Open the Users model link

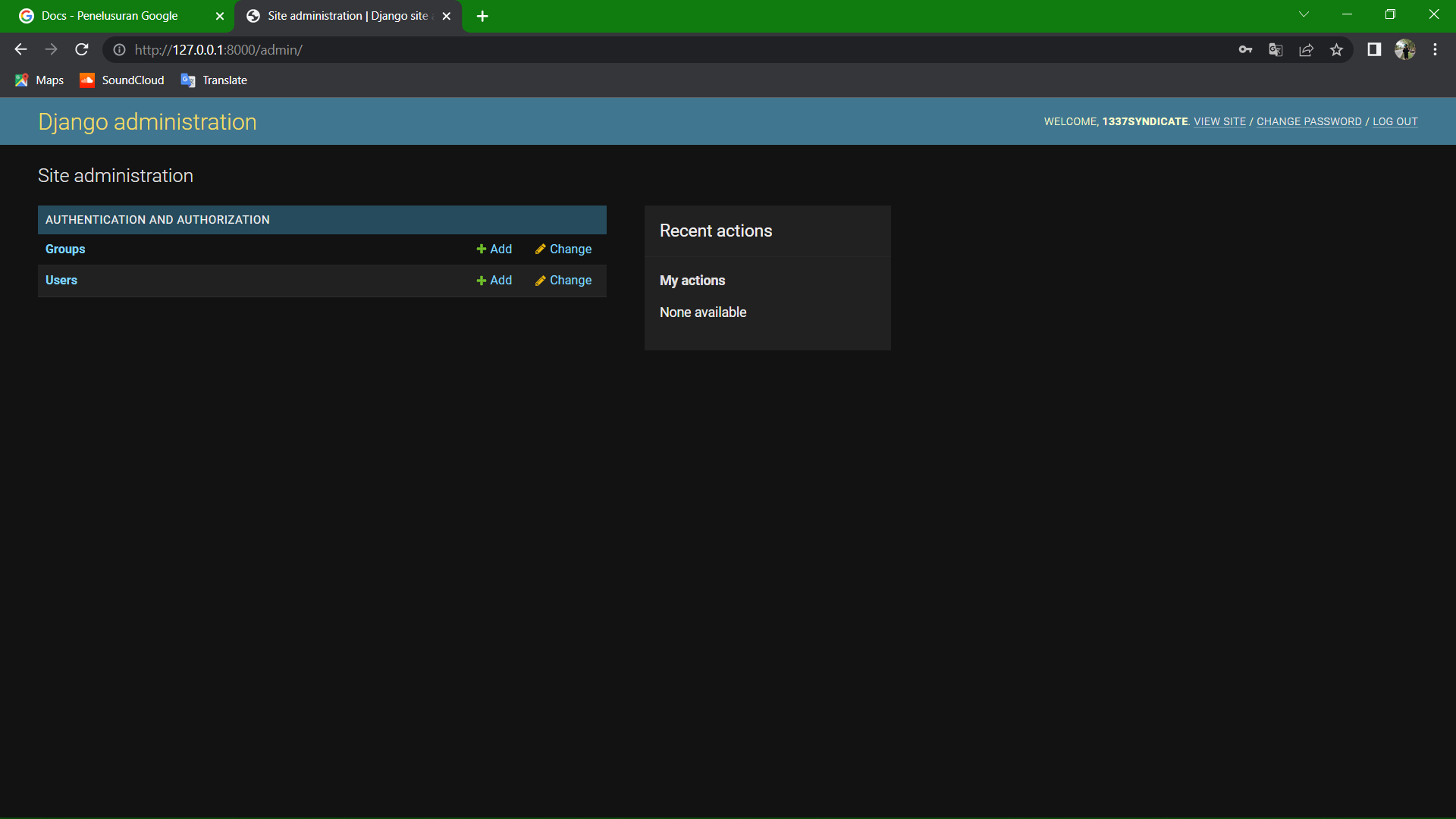[61, 280]
